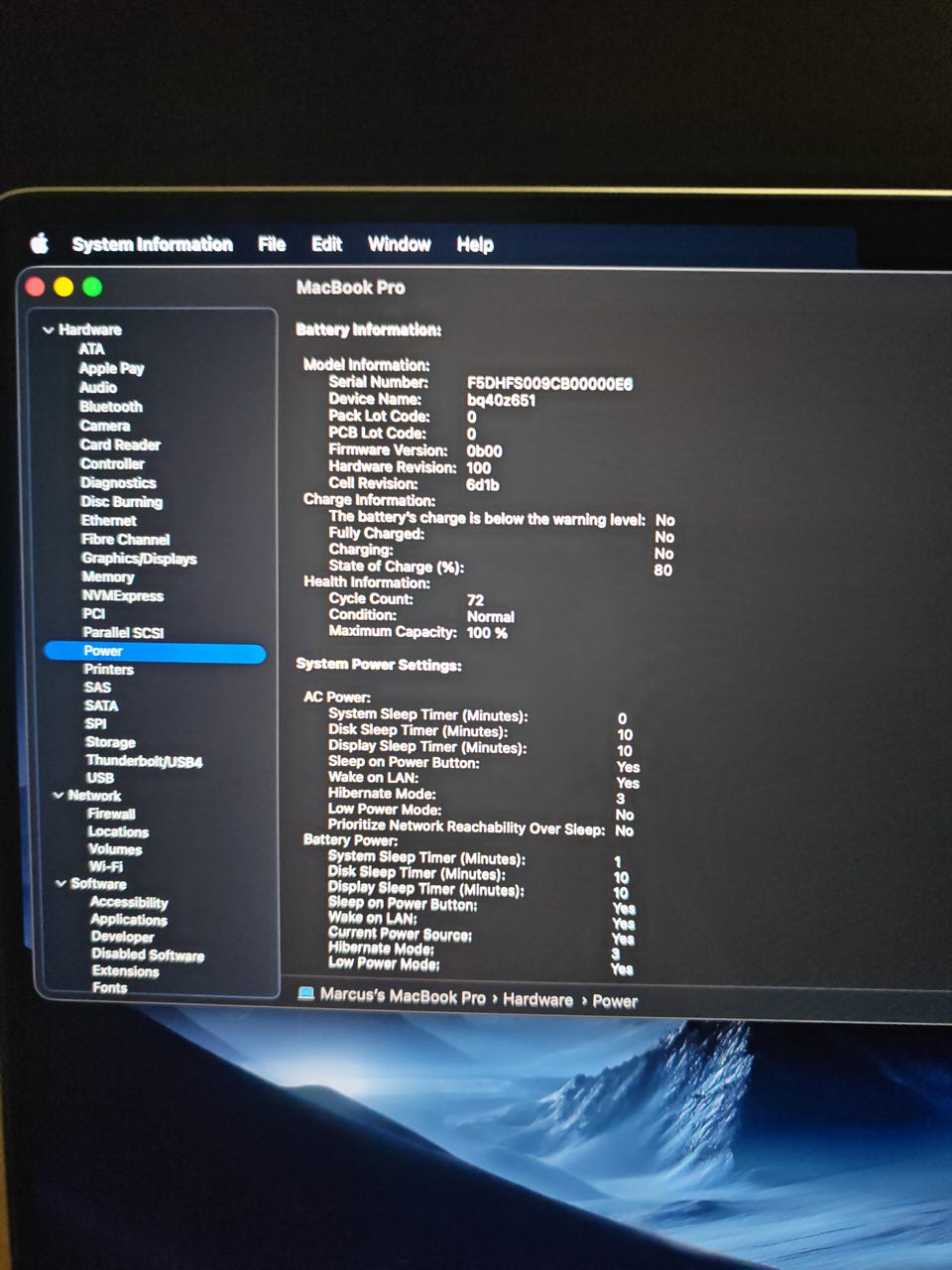Select SATA in the sidebar
The image size is (952, 1270).
[101, 705]
